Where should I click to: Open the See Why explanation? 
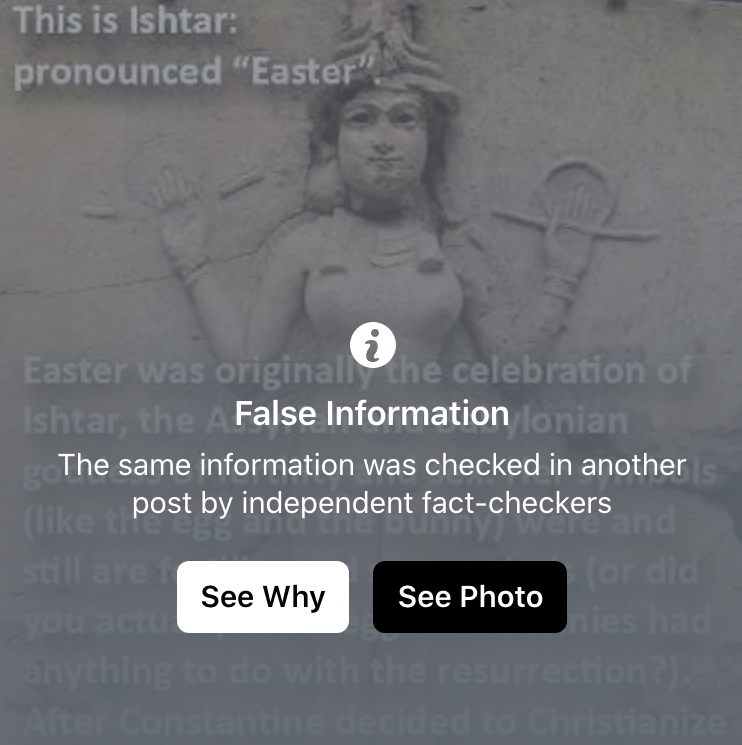pyautogui.click(x=263, y=597)
